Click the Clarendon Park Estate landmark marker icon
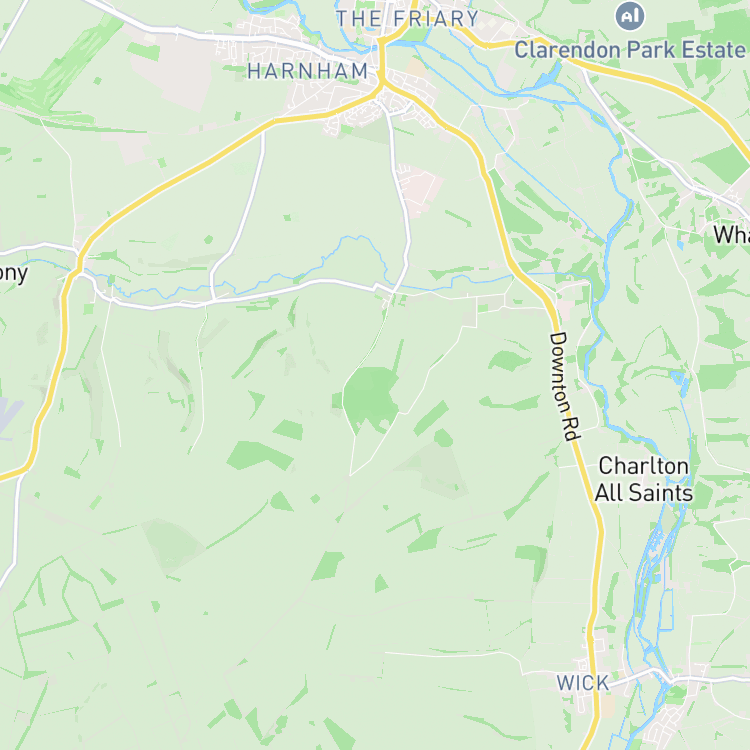 (x=629, y=16)
